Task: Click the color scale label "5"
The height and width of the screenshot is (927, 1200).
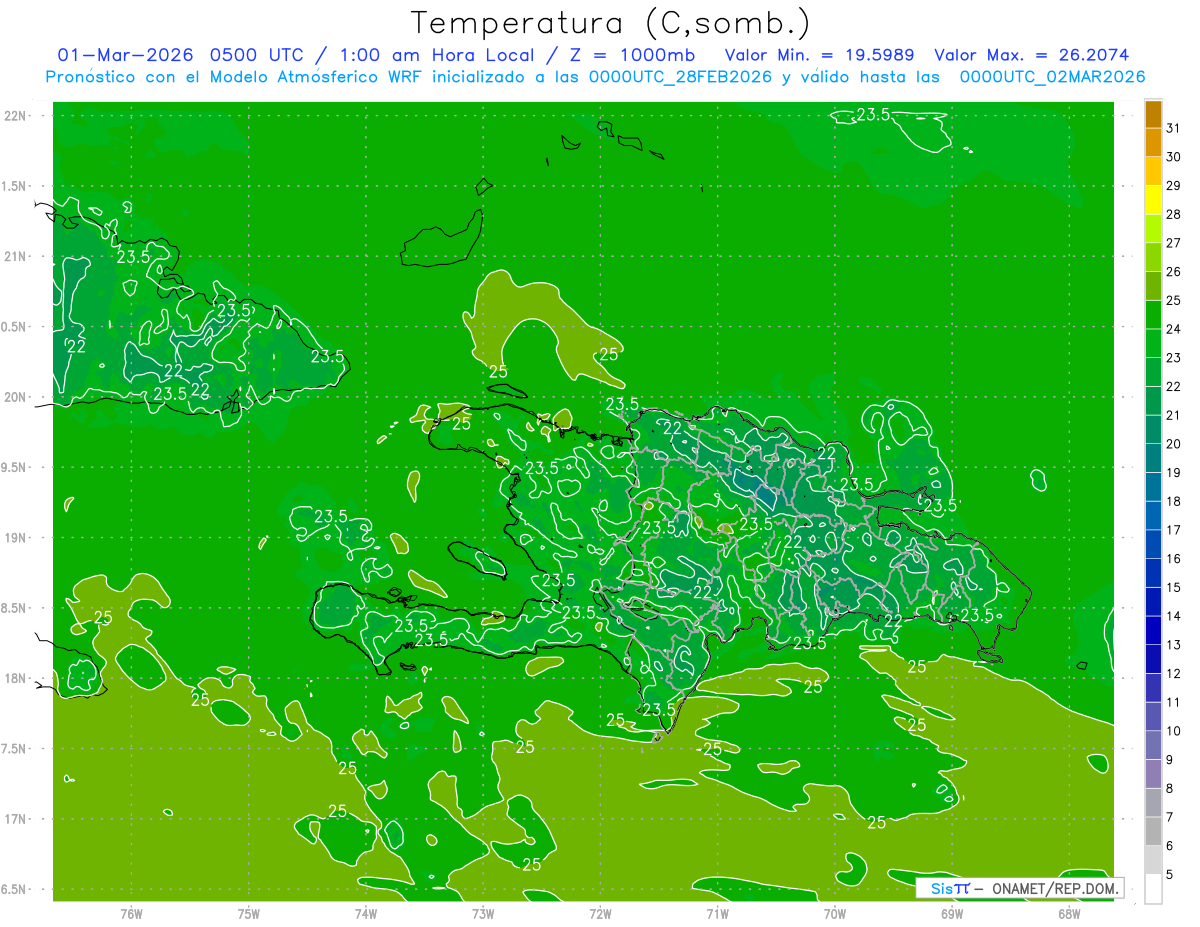Action: click(1171, 875)
